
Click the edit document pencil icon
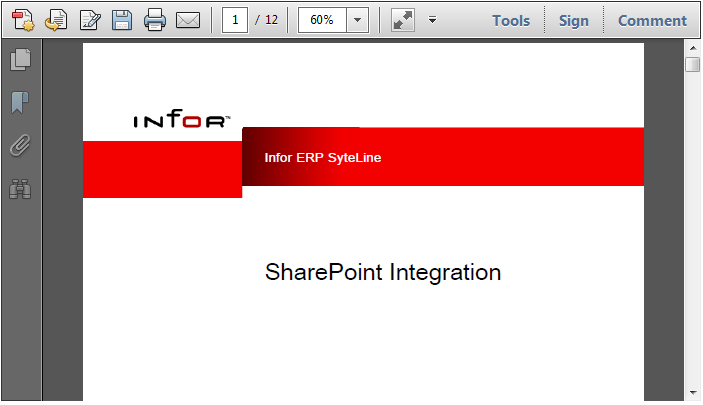[x=89, y=20]
